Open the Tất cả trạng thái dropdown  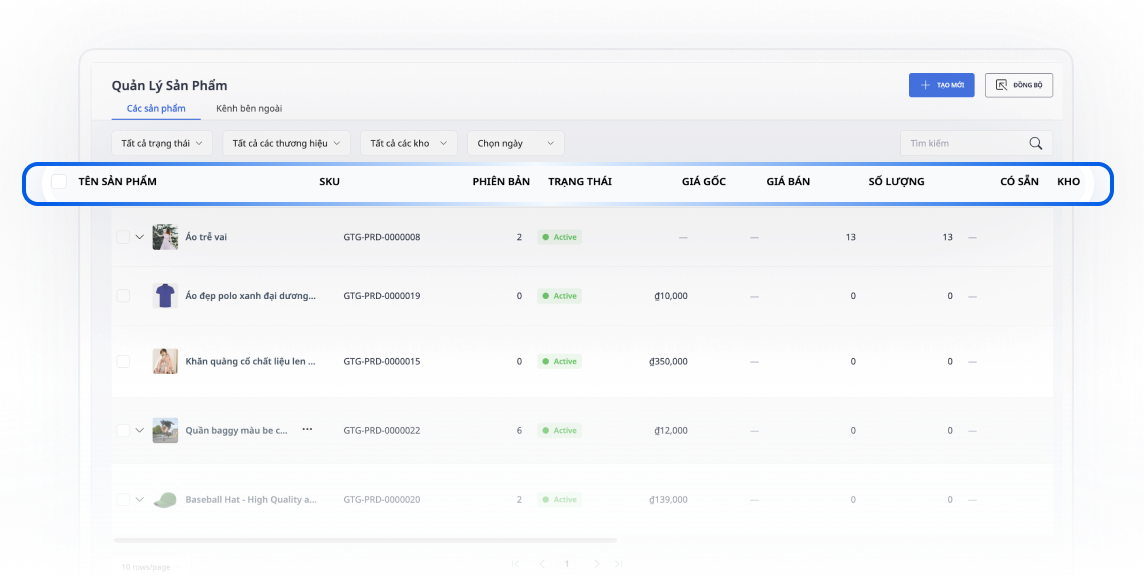click(x=161, y=143)
